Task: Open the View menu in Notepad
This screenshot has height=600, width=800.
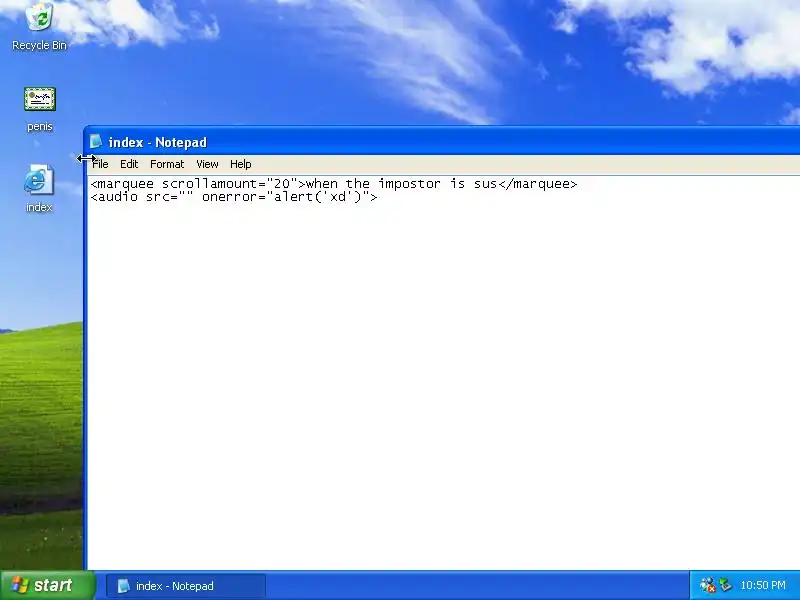Action: (x=207, y=164)
